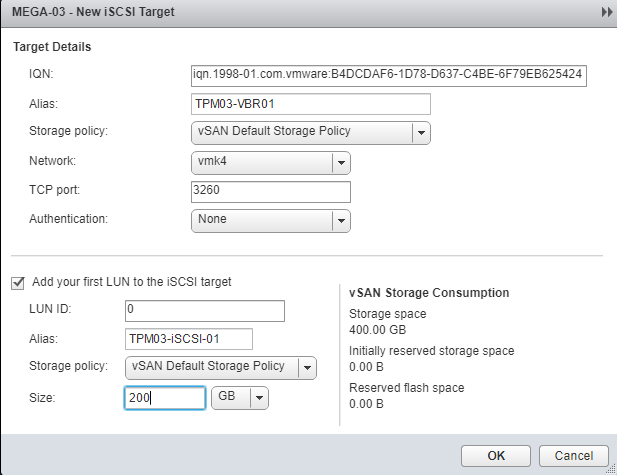
Task: Click the double-arrow icon in the title bar
Action: 607,12
